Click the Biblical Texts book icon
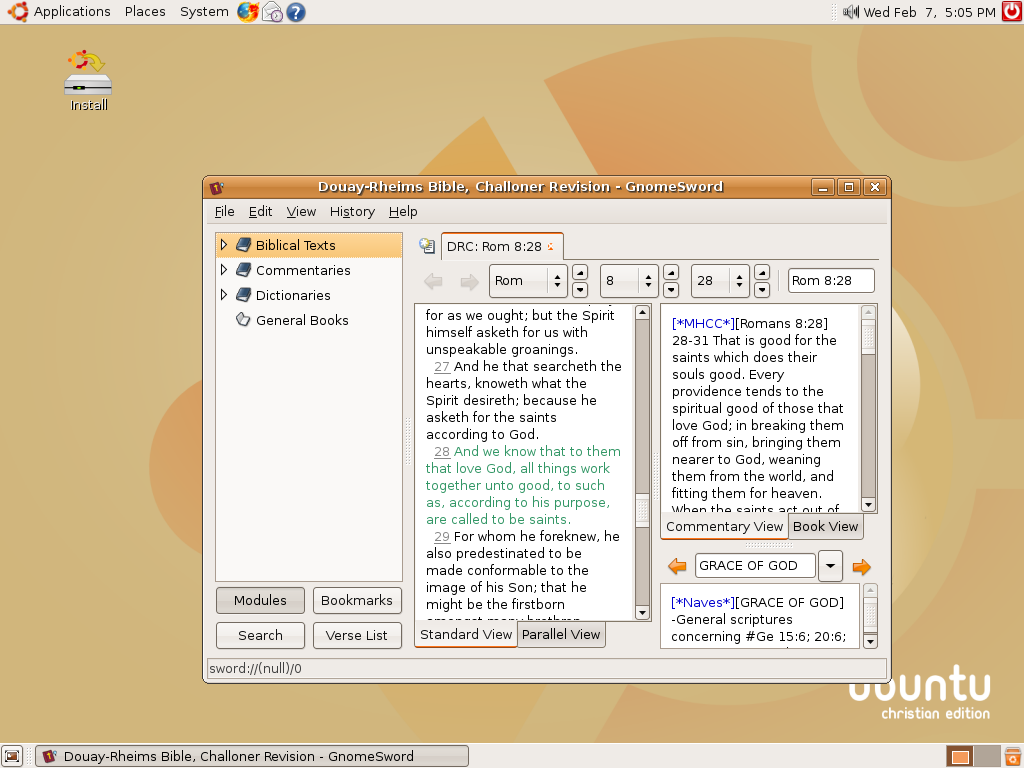This screenshot has height=768, width=1024. [244, 245]
